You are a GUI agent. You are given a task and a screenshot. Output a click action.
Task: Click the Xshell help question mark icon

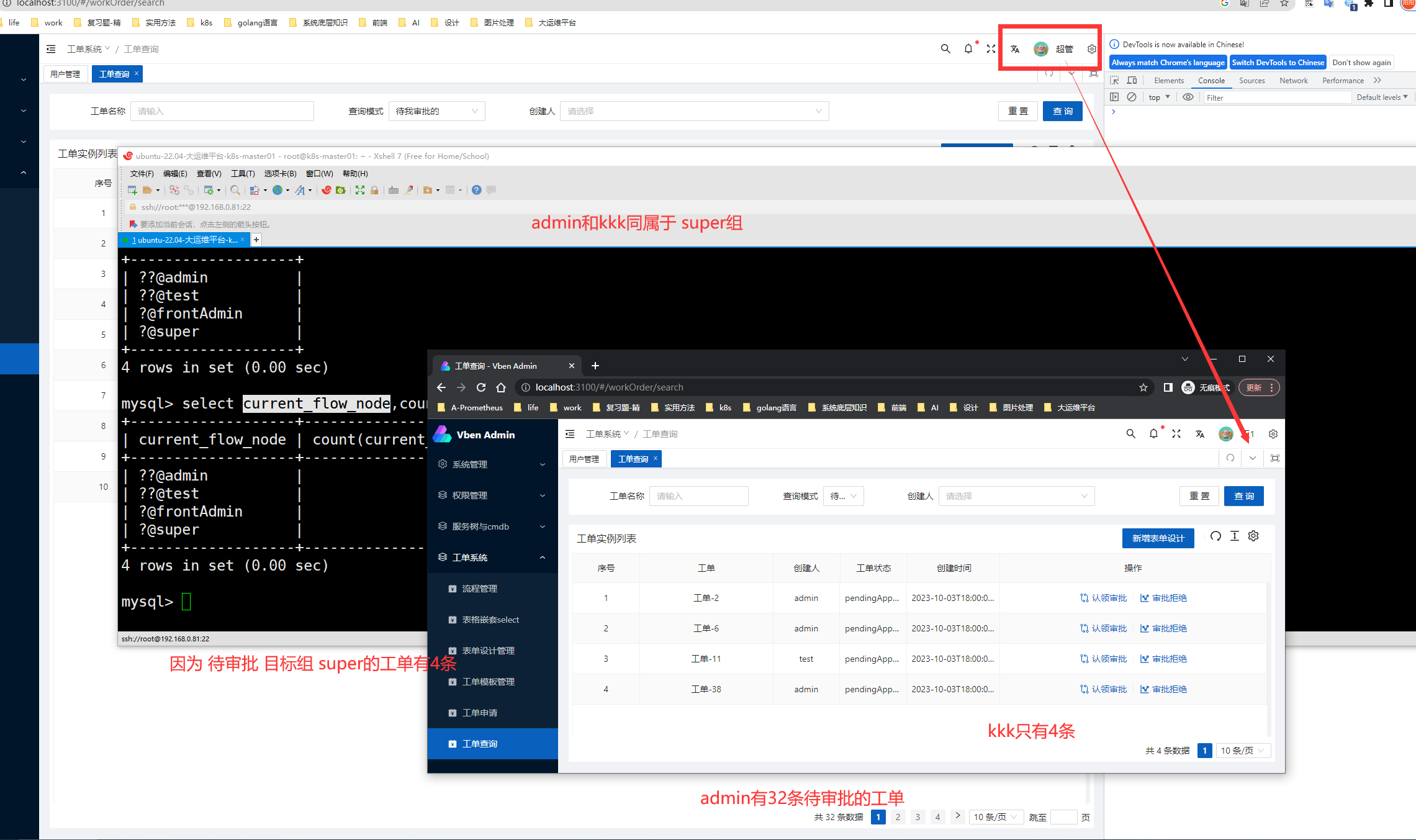[x=476, y=190]
